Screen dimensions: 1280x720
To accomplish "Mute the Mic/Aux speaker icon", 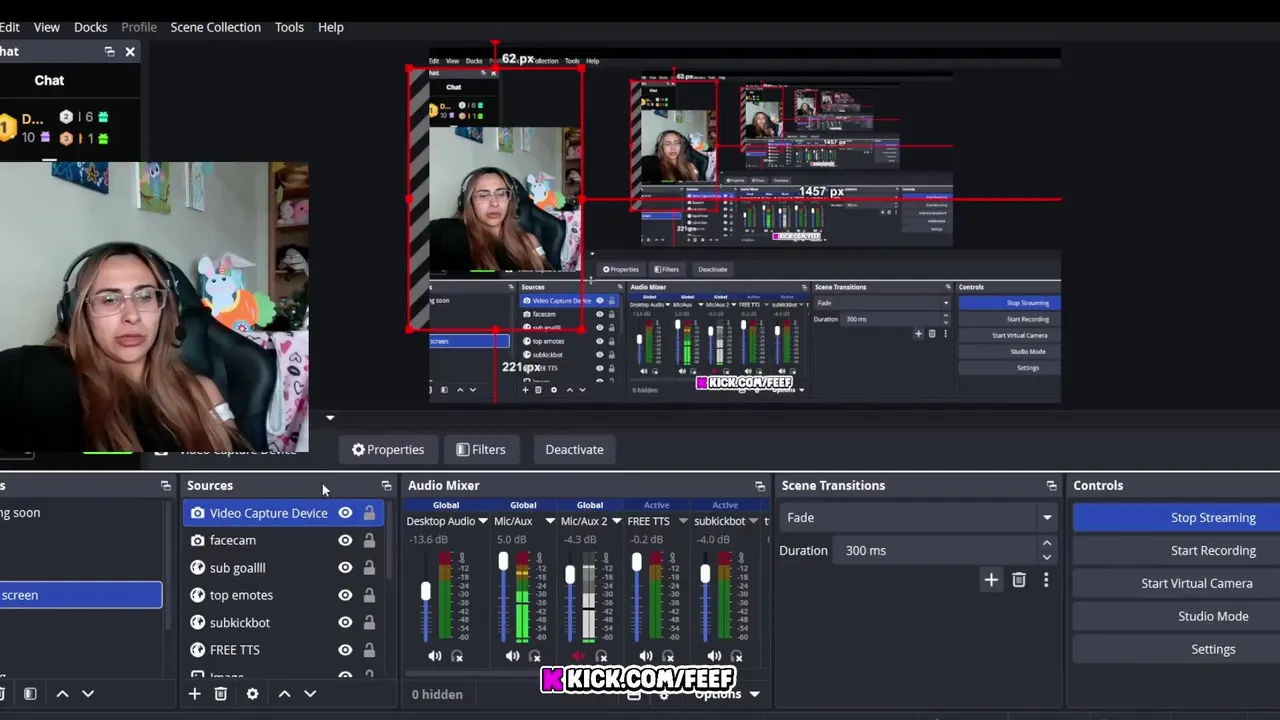I will coord(512,656).
